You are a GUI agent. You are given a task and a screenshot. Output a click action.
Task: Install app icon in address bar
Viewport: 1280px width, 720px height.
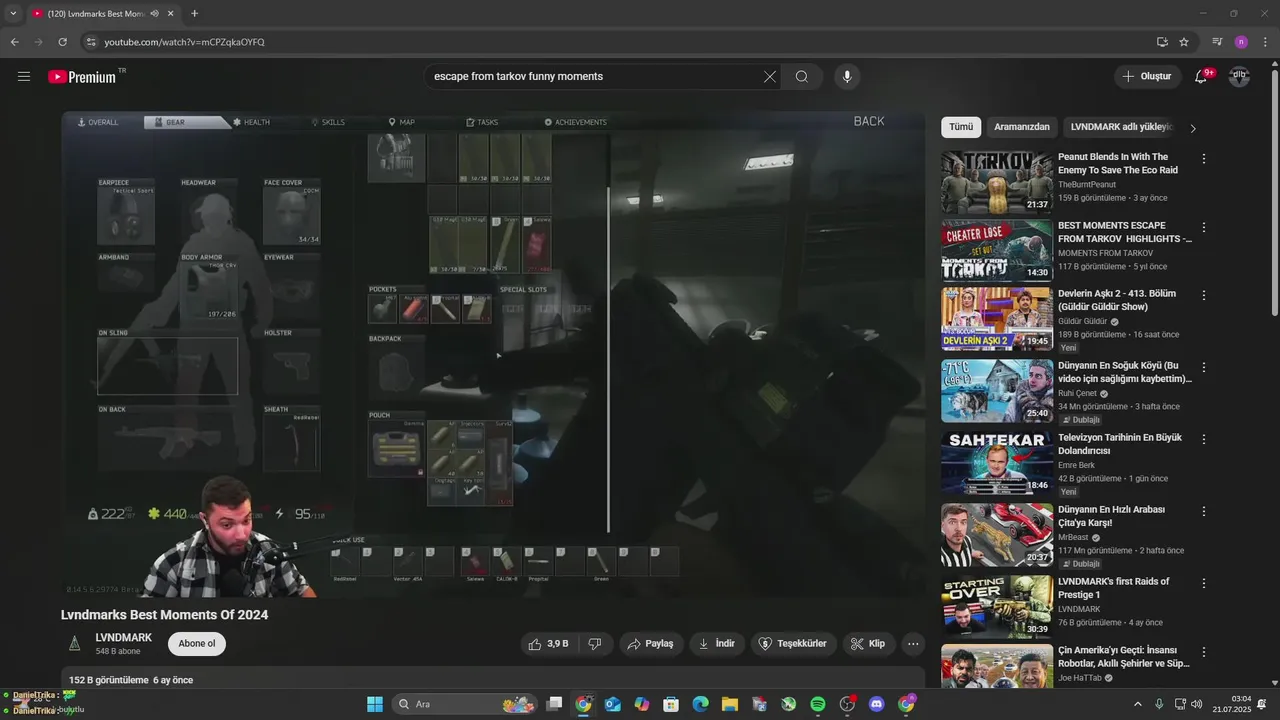(x=1162, y=42)
